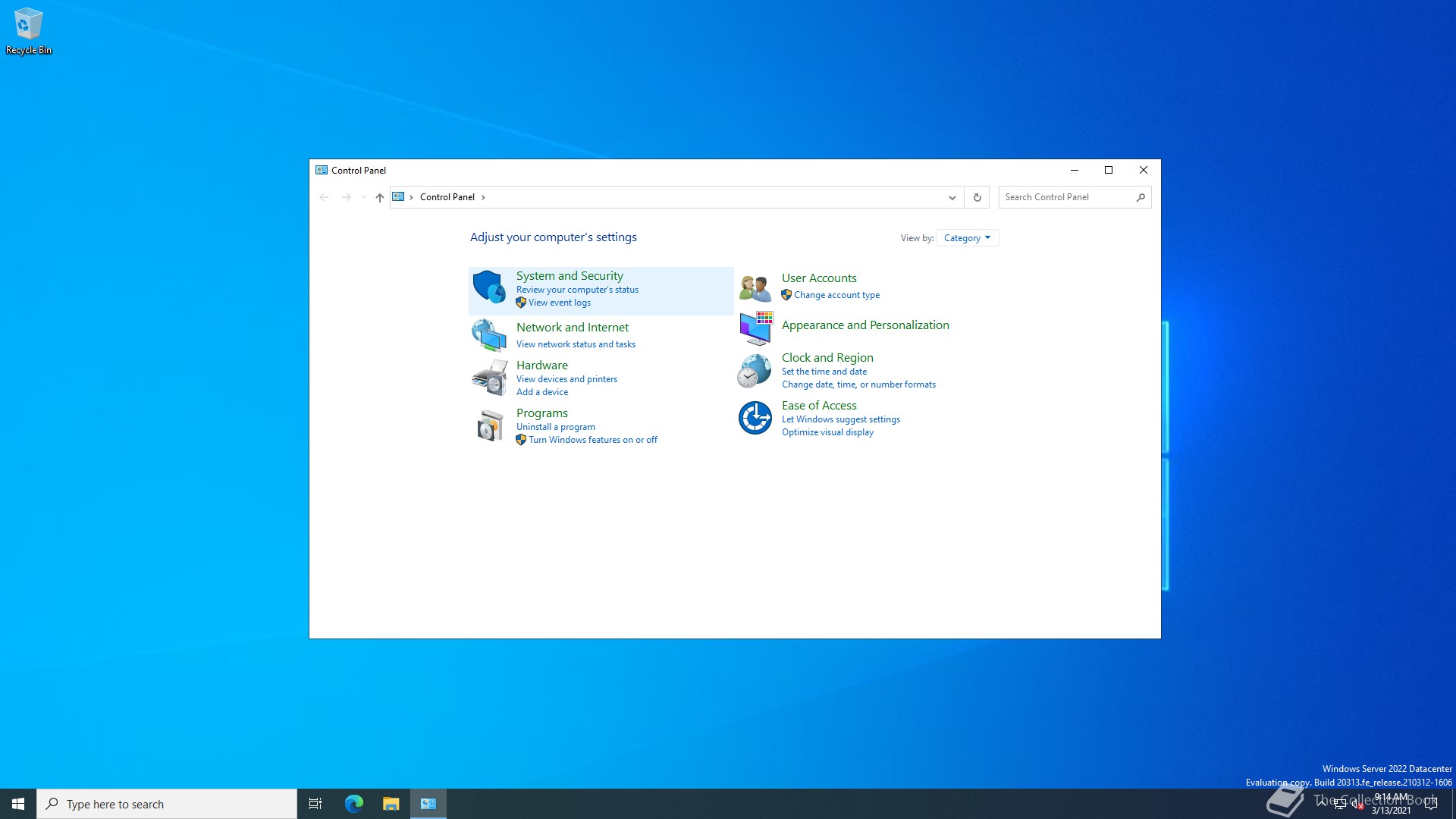Go up one level with the up arrow
This screenshot has height=819, width=1456.
pyautogui.click(x=380, y=197)
